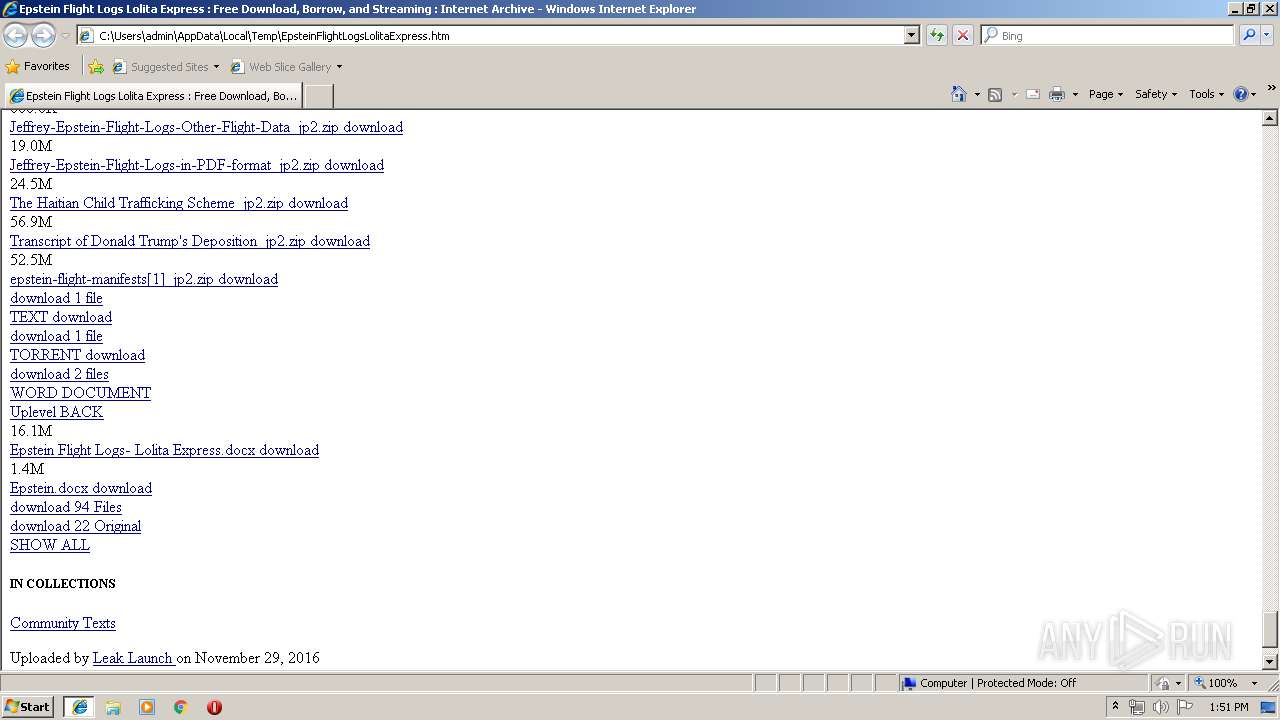Launch Windows Media Player from taskbar

point(147,707)
